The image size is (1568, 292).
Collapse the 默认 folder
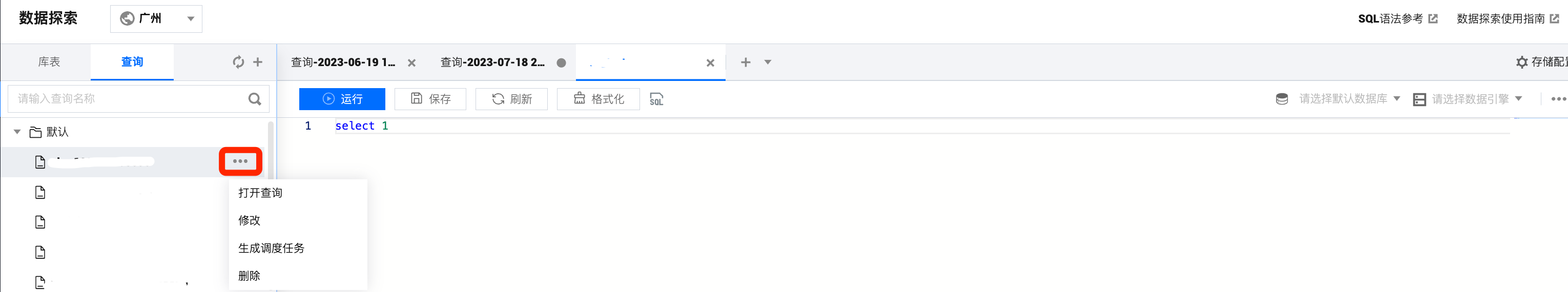[x=17, y=132]
